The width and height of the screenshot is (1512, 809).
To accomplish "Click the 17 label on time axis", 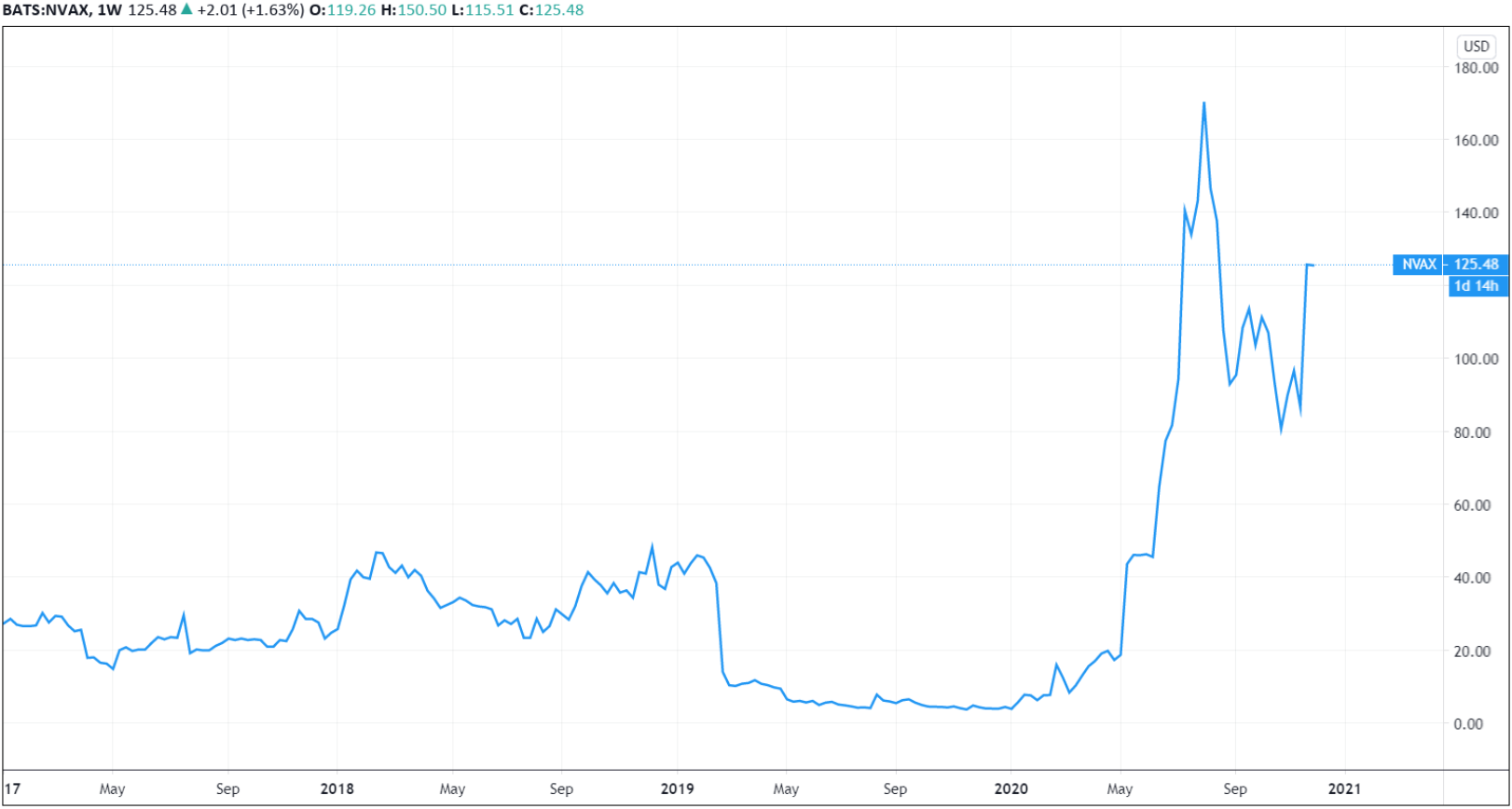I will tap(12, 788).
